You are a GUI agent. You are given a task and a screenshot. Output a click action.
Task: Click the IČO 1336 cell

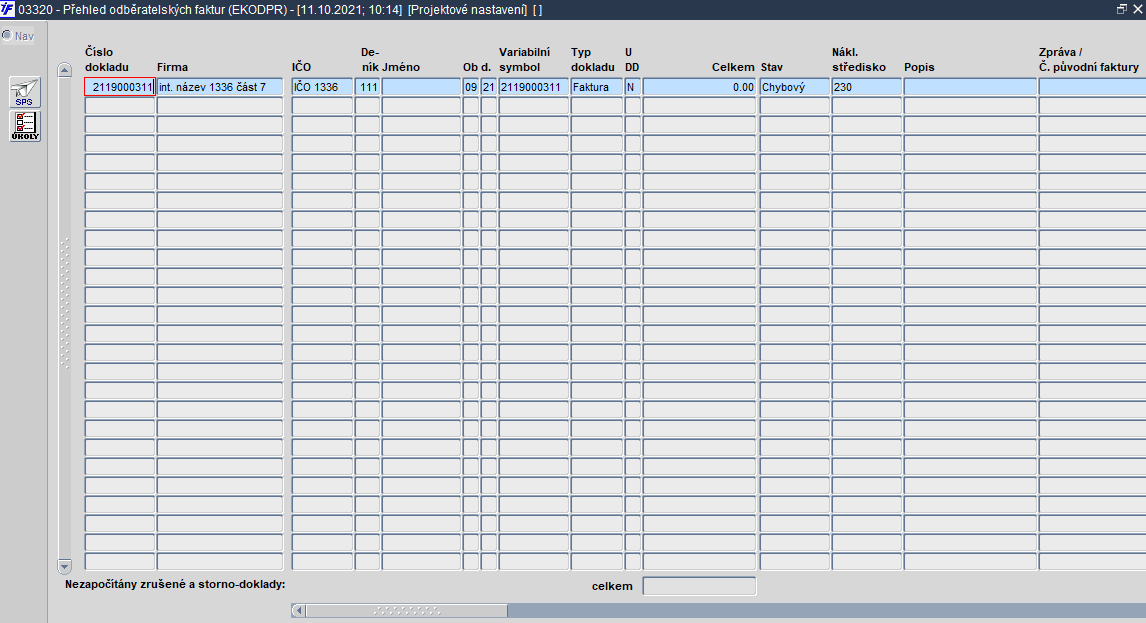322,87
